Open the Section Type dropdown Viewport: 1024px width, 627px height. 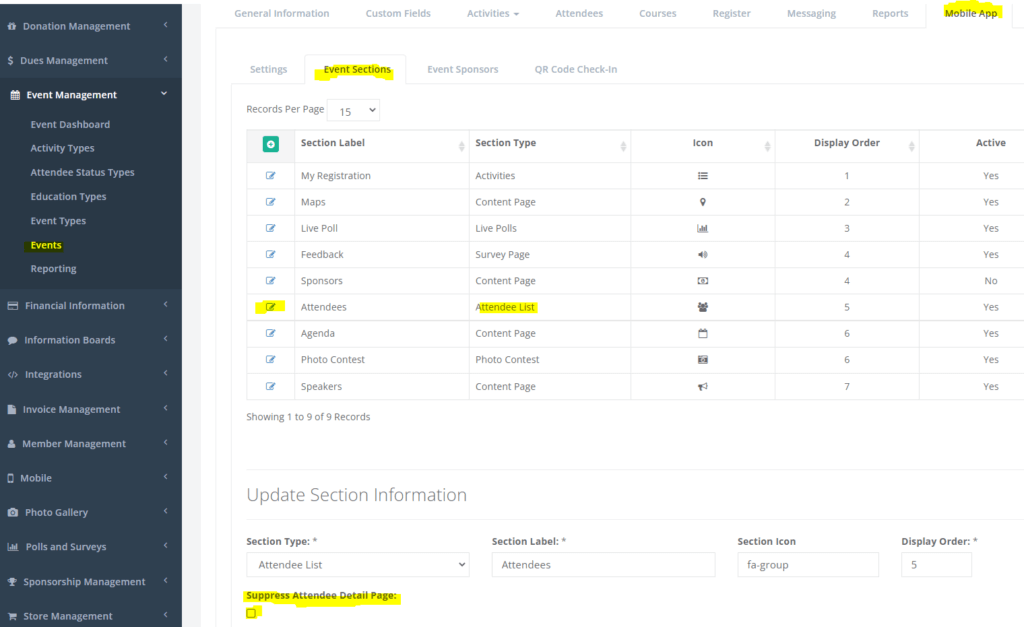pos(357,565)
